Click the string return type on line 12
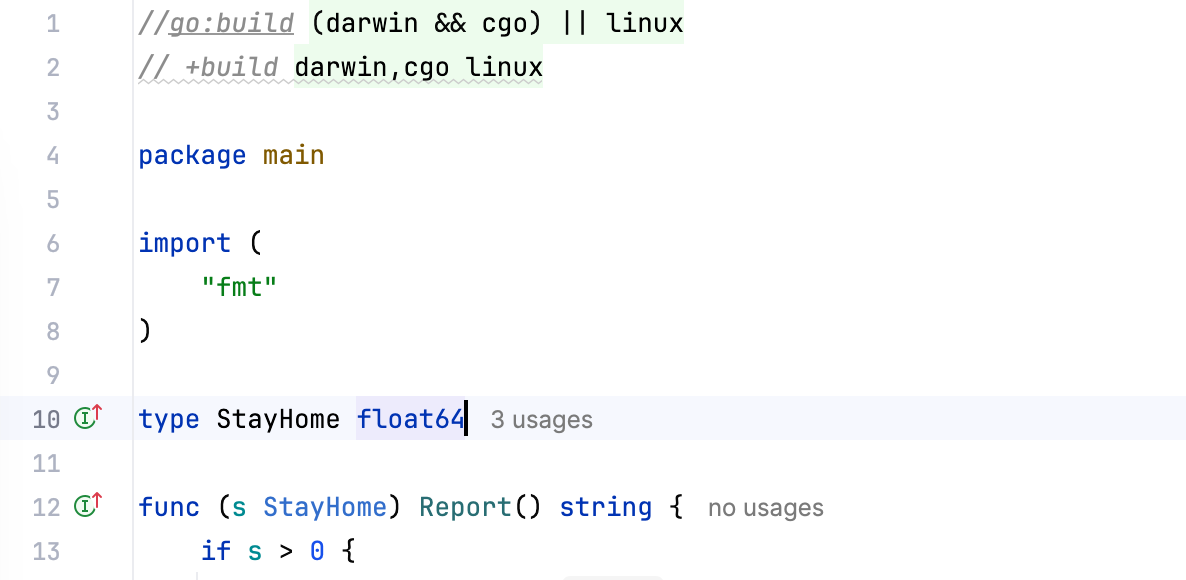Viewport: 1186px width, 580px height. point(605,507)
